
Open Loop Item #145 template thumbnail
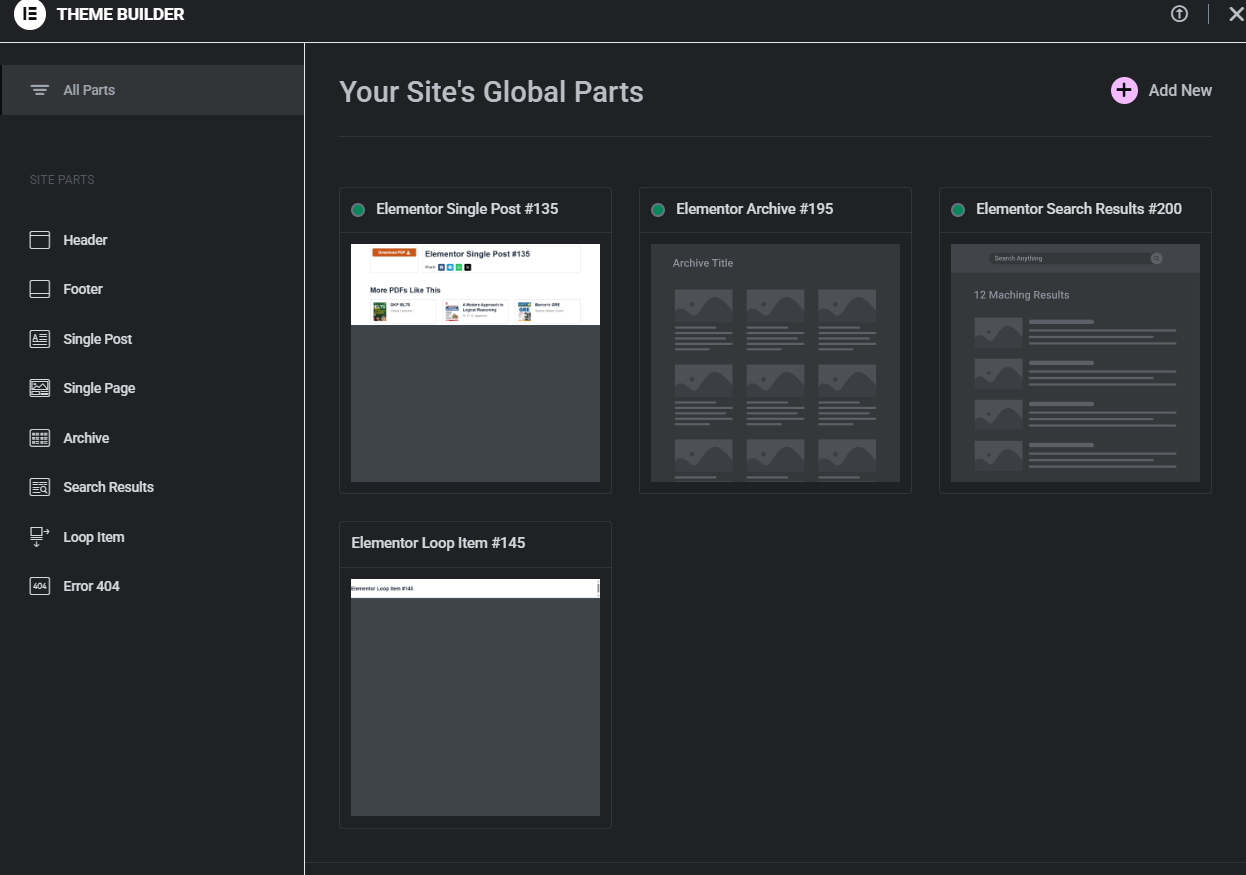click(x=475, y=697)
